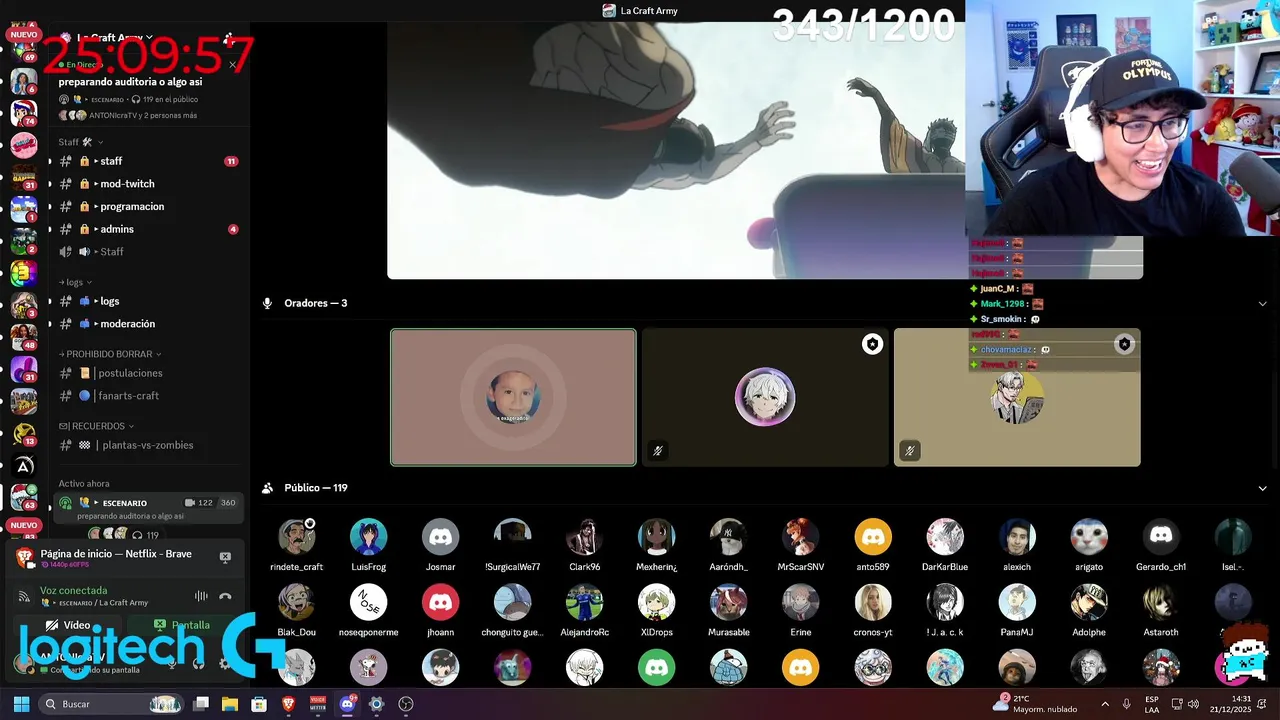Open the admins channel
1280x720 pixels.
(147, 229)
